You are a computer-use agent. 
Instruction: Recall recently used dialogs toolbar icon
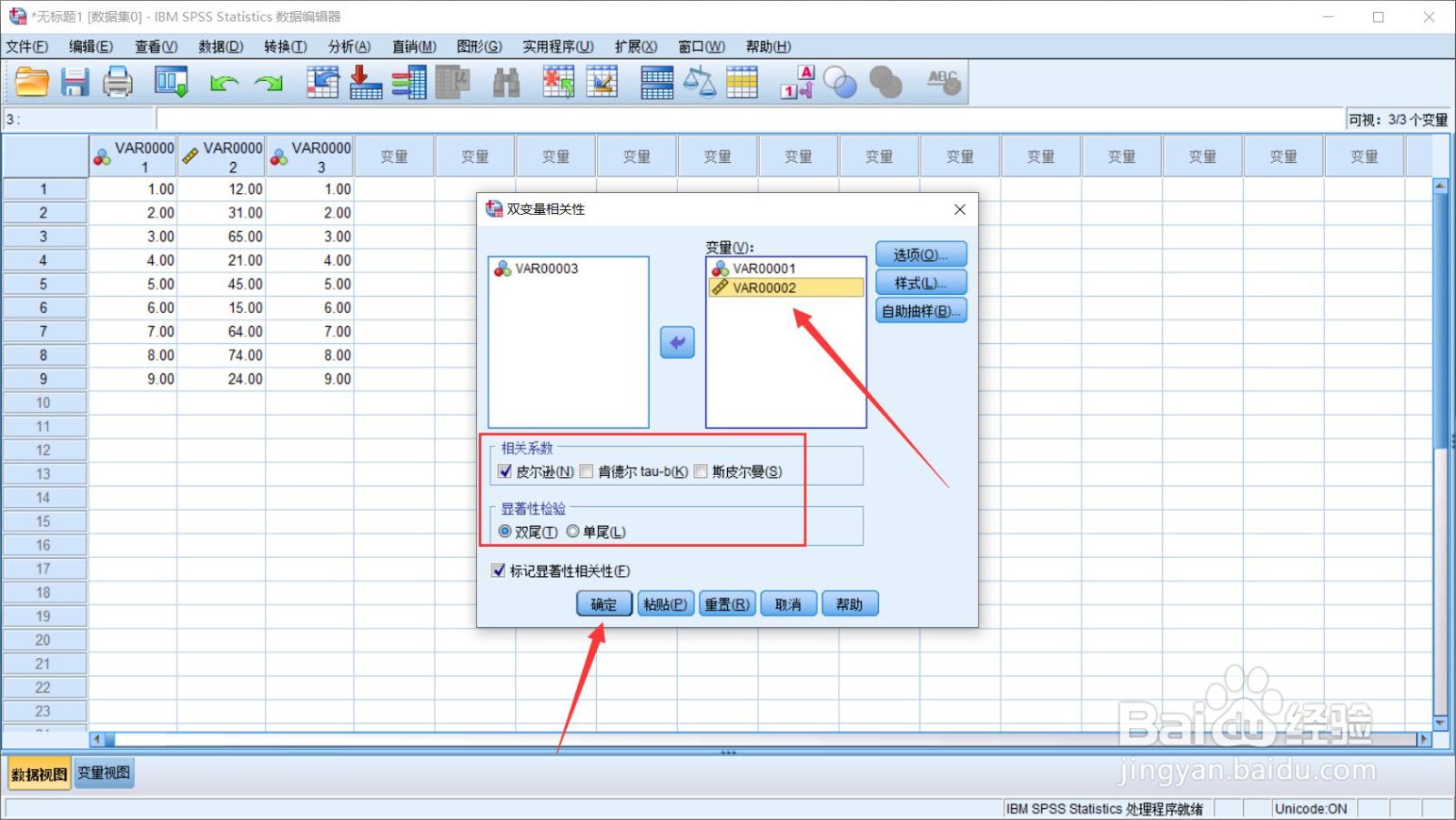click(171, 82)
